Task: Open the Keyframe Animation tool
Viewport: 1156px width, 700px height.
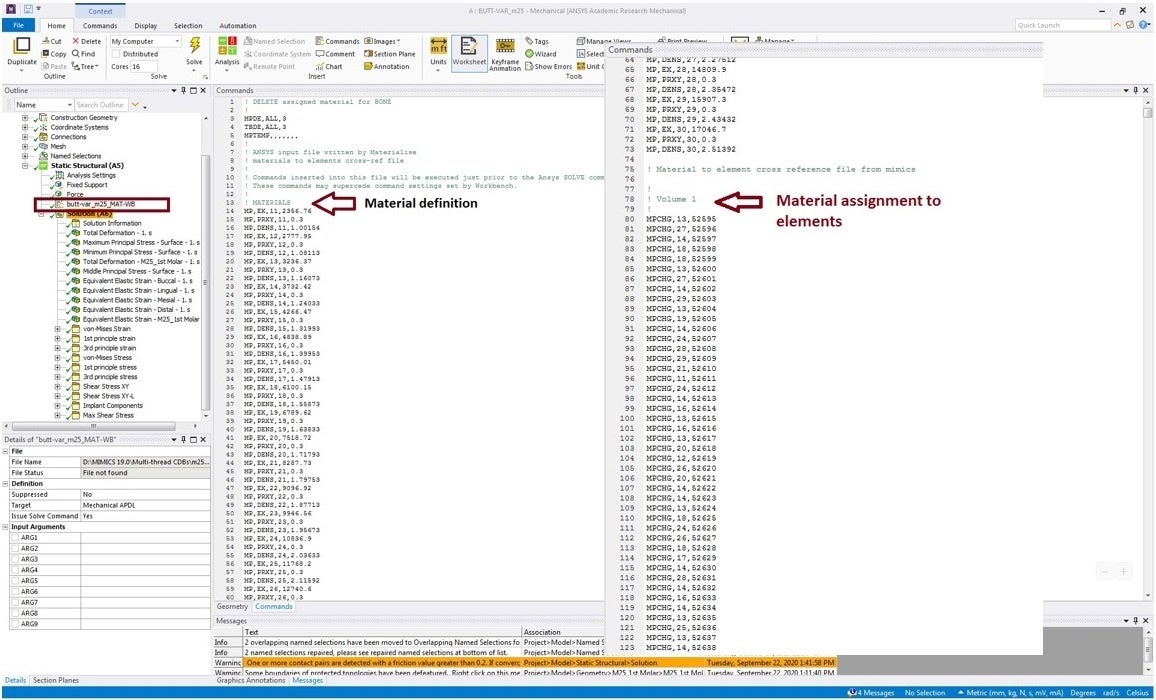Action: (x=505, y=54)
